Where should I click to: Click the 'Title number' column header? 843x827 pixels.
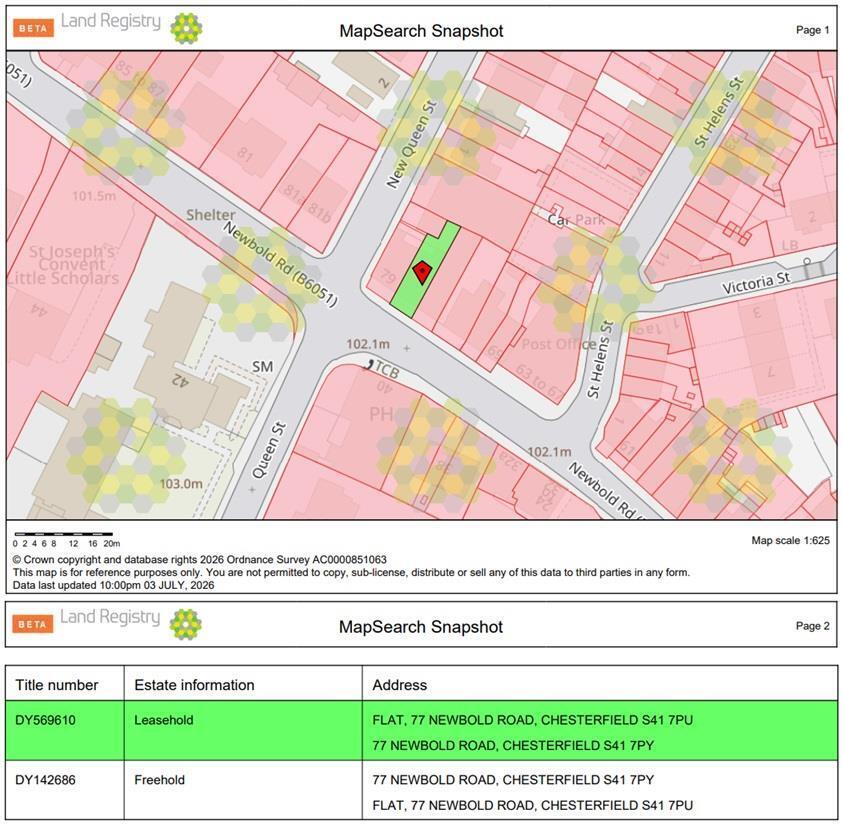coord(56,685)
